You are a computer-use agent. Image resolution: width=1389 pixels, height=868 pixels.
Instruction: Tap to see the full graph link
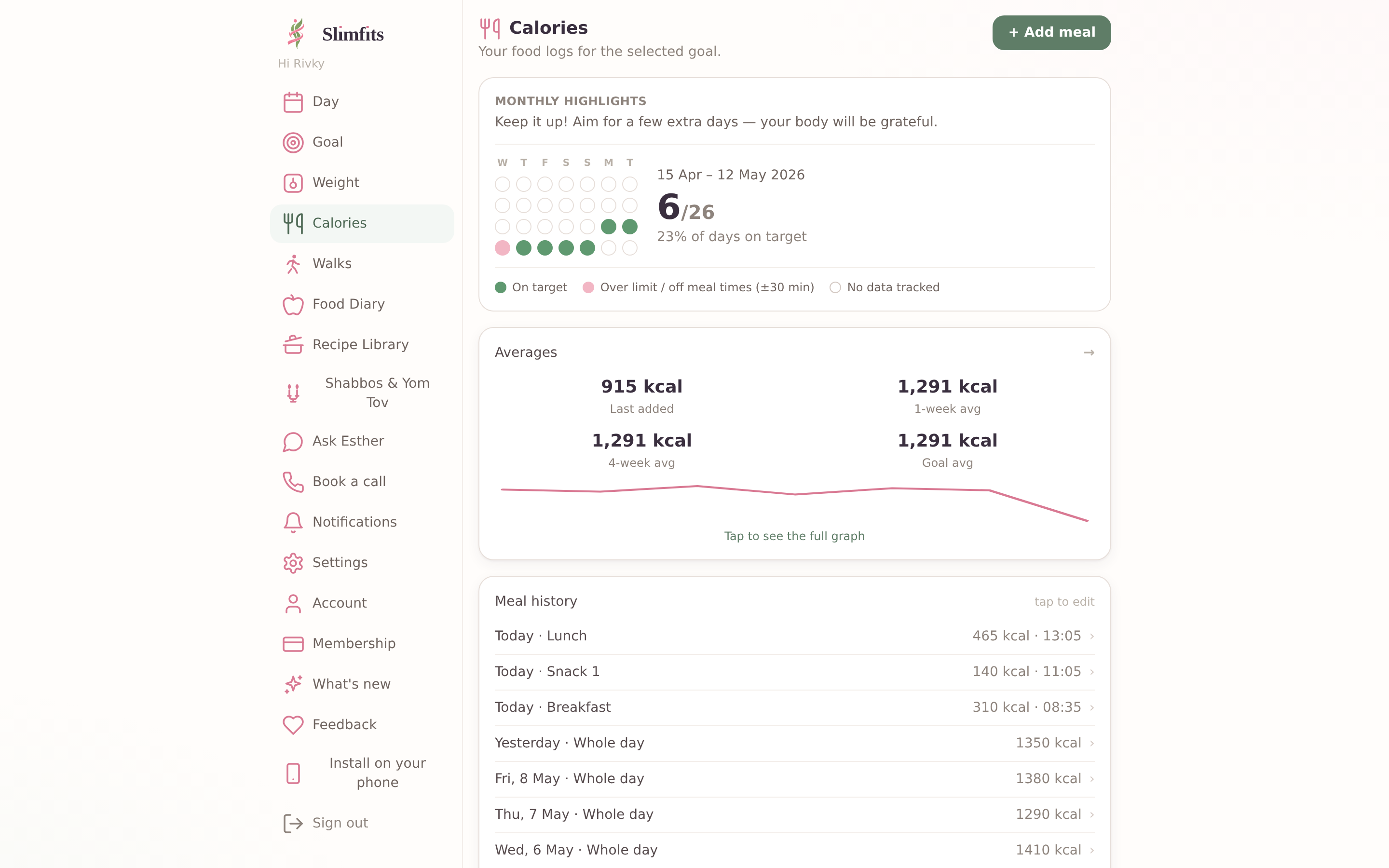coord(794,536)
